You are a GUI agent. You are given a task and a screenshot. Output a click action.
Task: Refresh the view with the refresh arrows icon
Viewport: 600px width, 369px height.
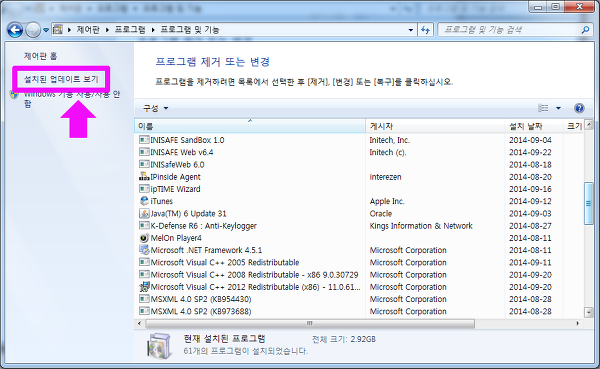click(426, 30)
